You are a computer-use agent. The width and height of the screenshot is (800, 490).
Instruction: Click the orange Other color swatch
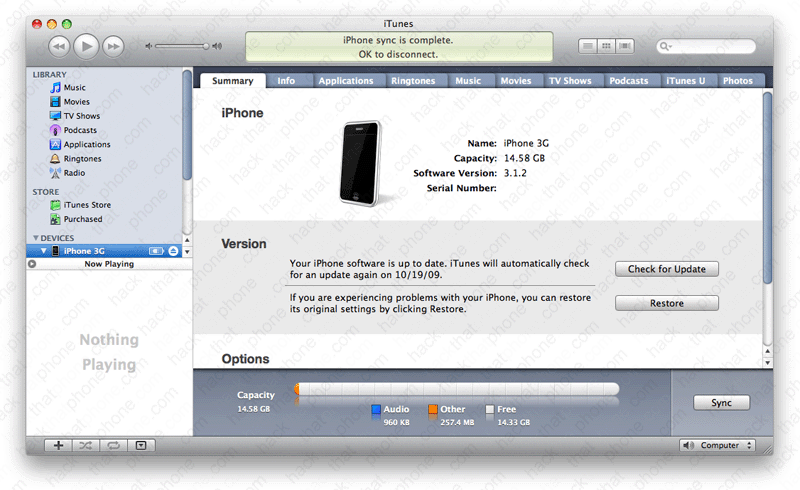pos(433,409)
